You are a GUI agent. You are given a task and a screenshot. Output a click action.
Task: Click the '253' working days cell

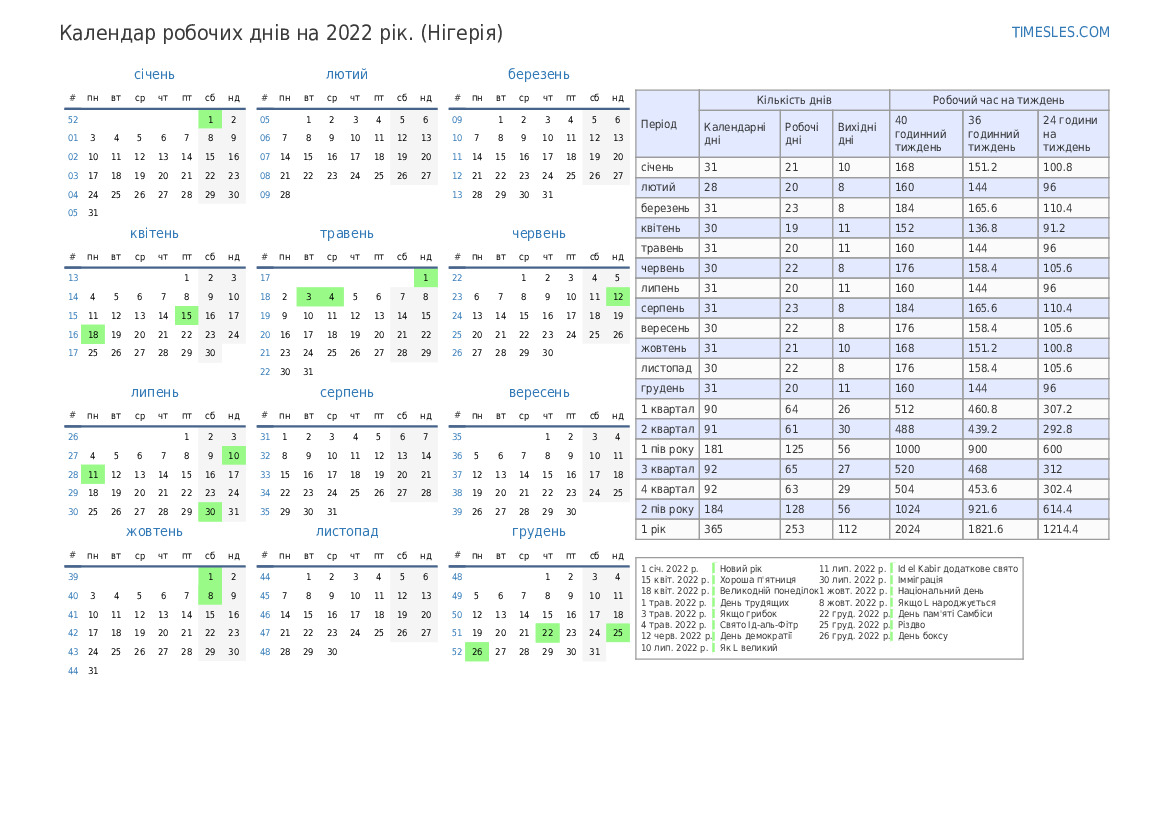[x=807, y=529]
